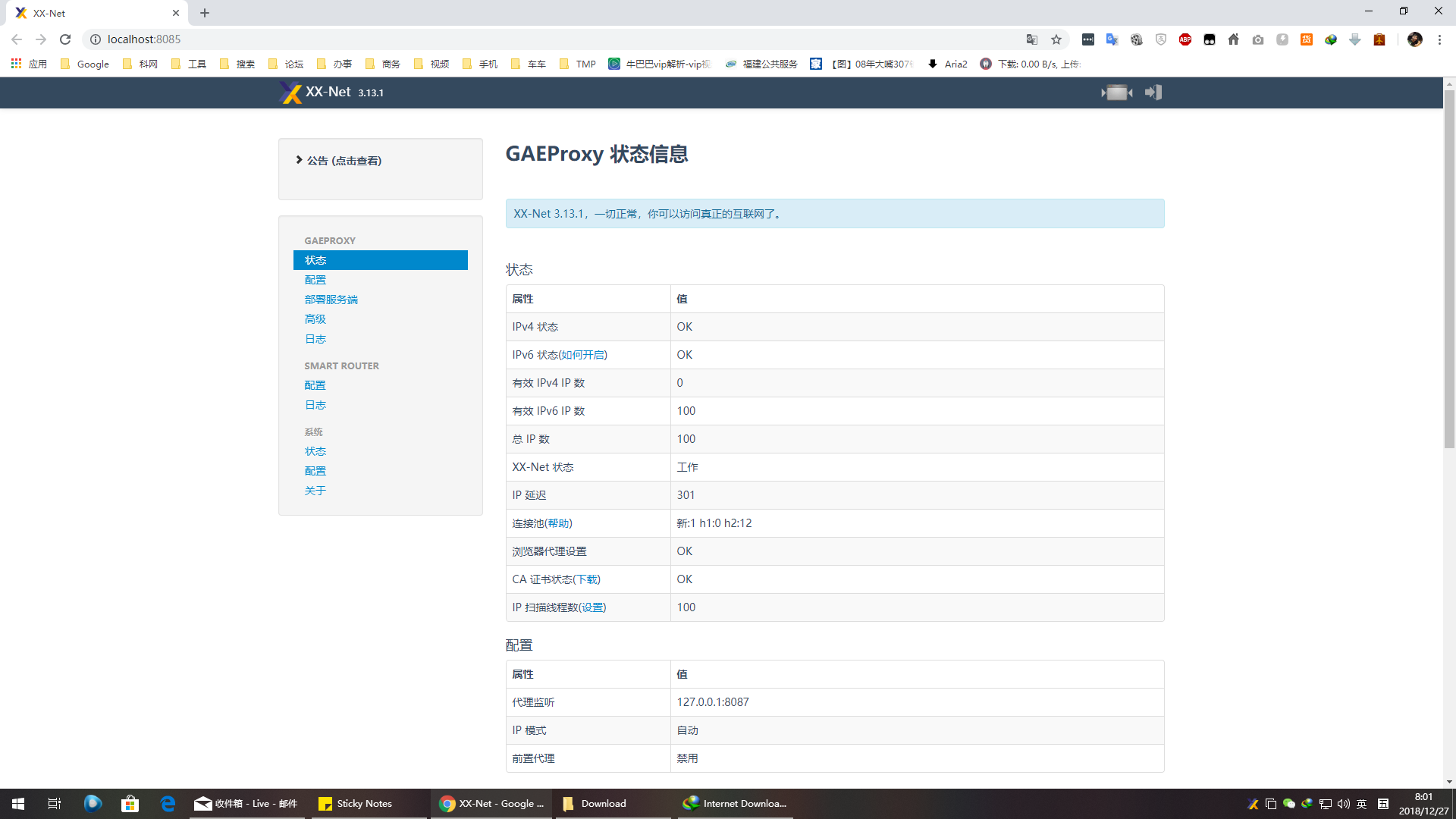Click the exit arrow icon in the XX-Net header
This screenshot has height=819, width=1456.
click(1153, 93)
